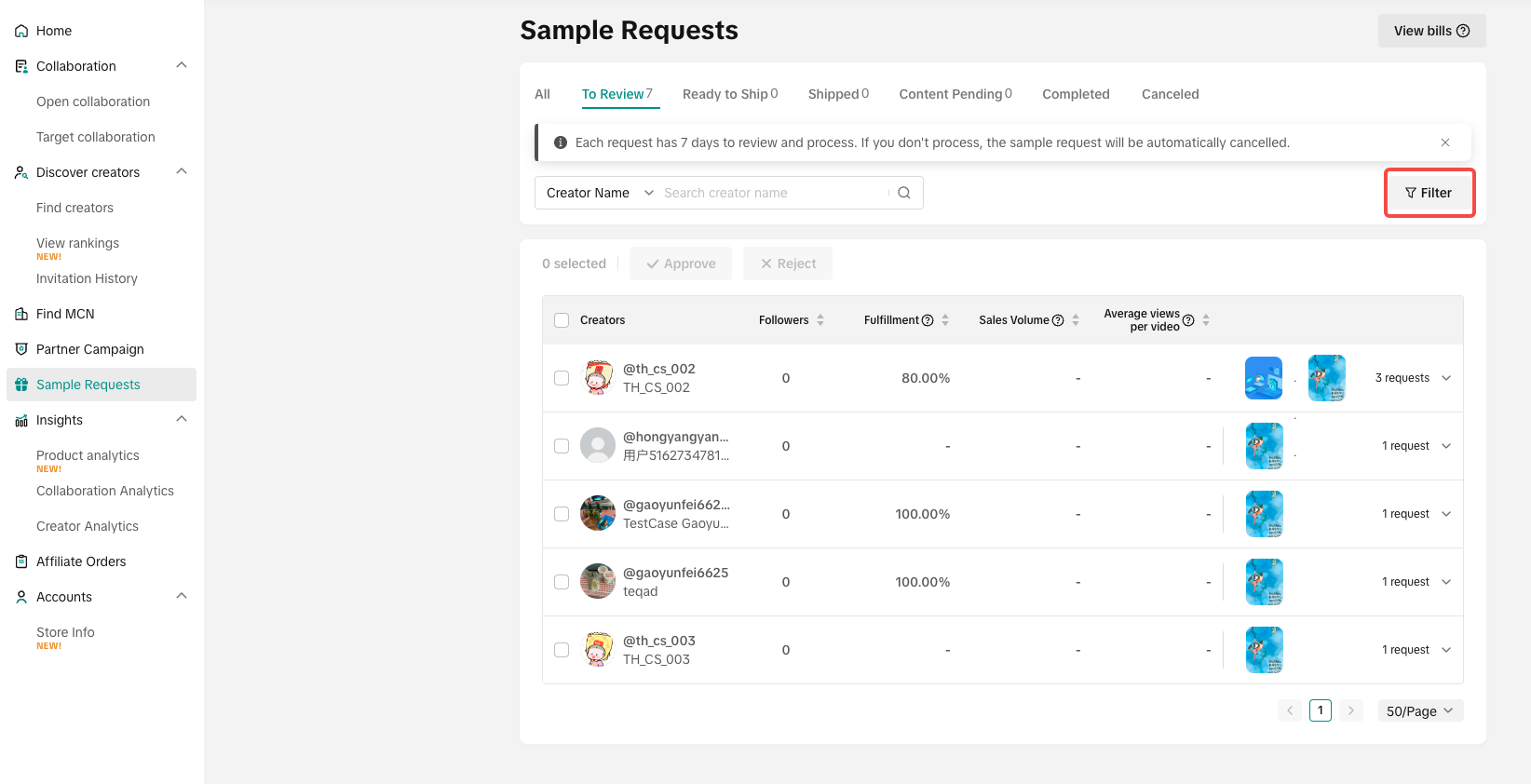The image size is (1531, 784).
Task: Click the product thumbnail for @hongyangyan row
Action: pos(1264,446)
